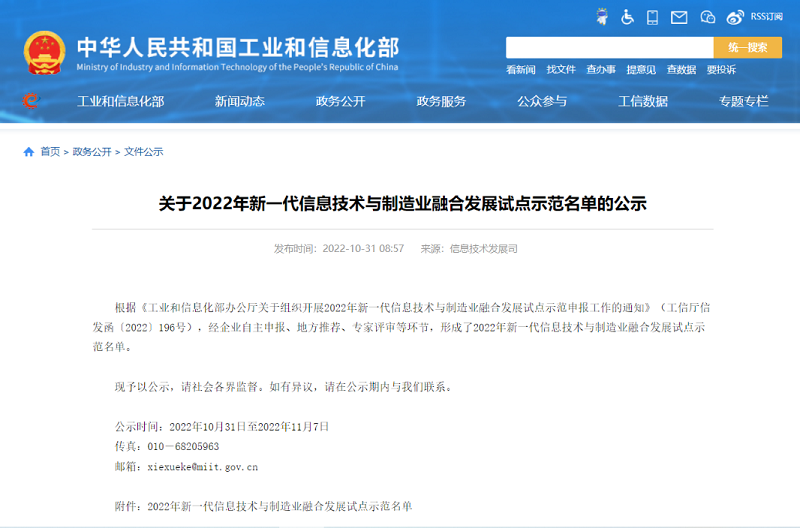Go to 专题专栏 in navigation bar
800x528 pixels.
[743, 101]
